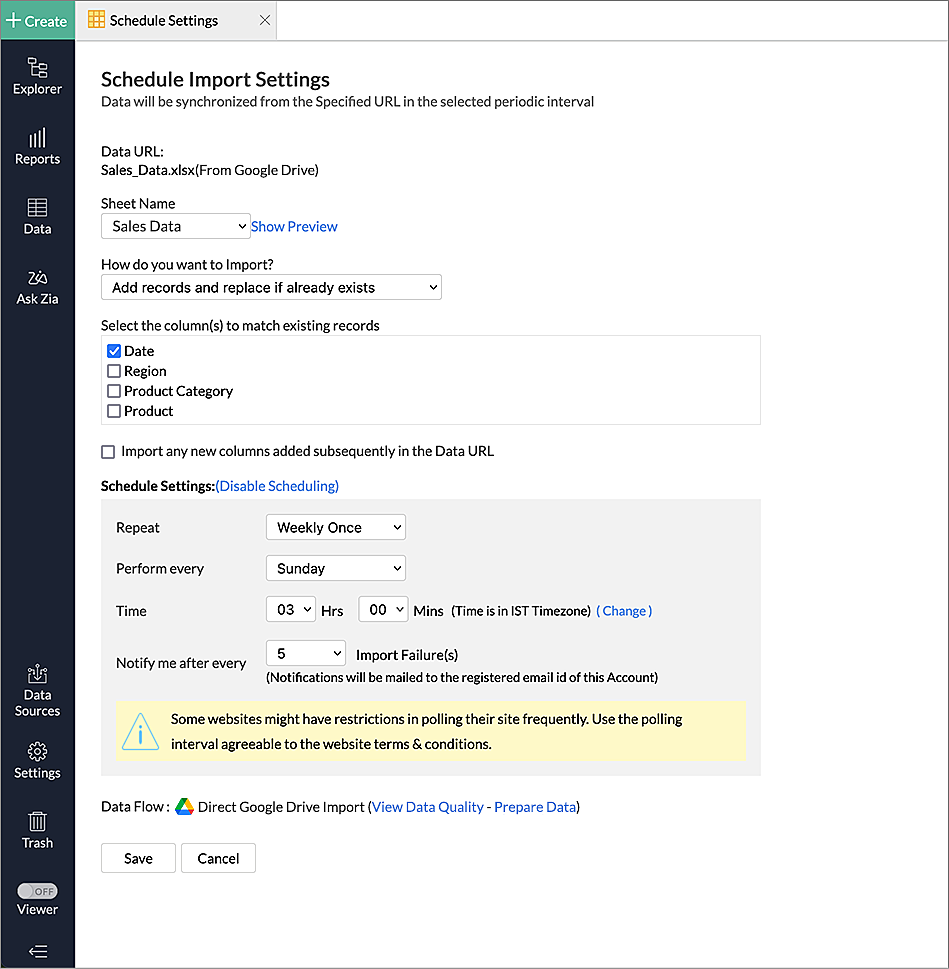
Task: Enable import of new columns checkbox
Action: (108, 452)
